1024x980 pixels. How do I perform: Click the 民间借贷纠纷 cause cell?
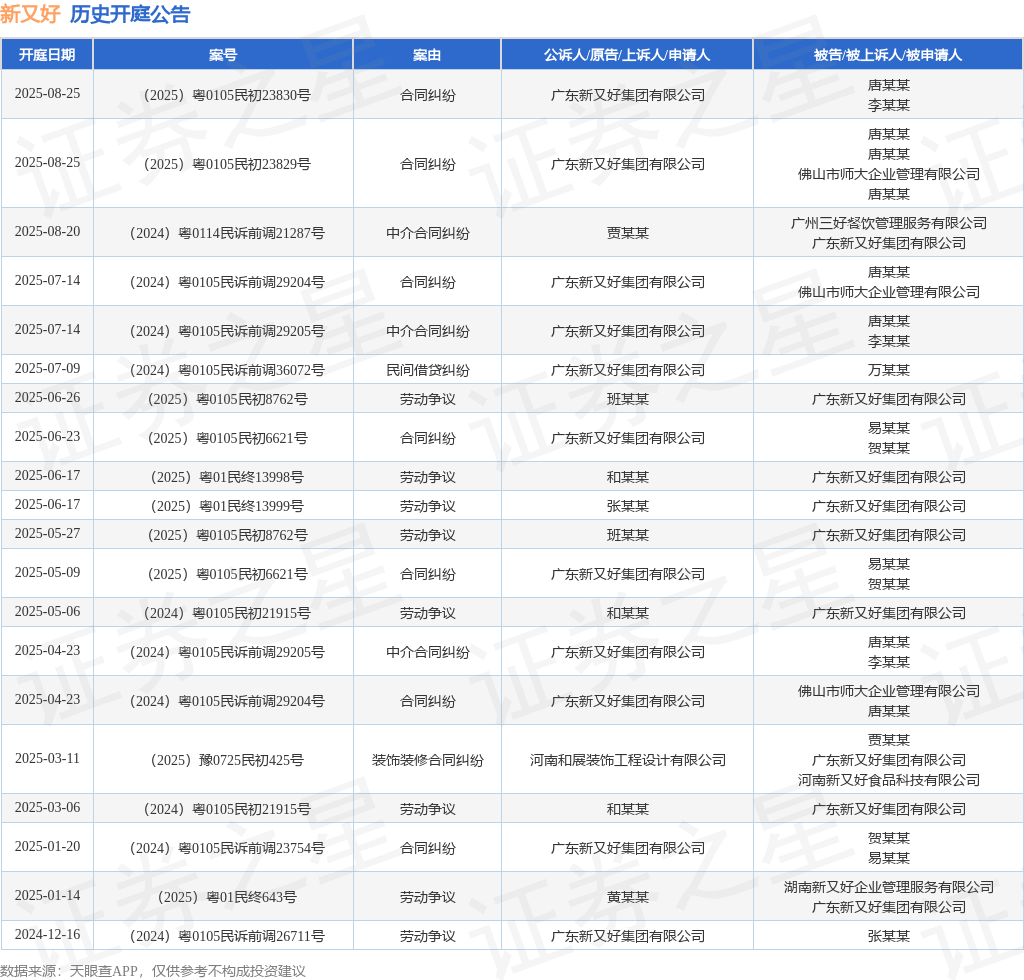tap(428, 370)
